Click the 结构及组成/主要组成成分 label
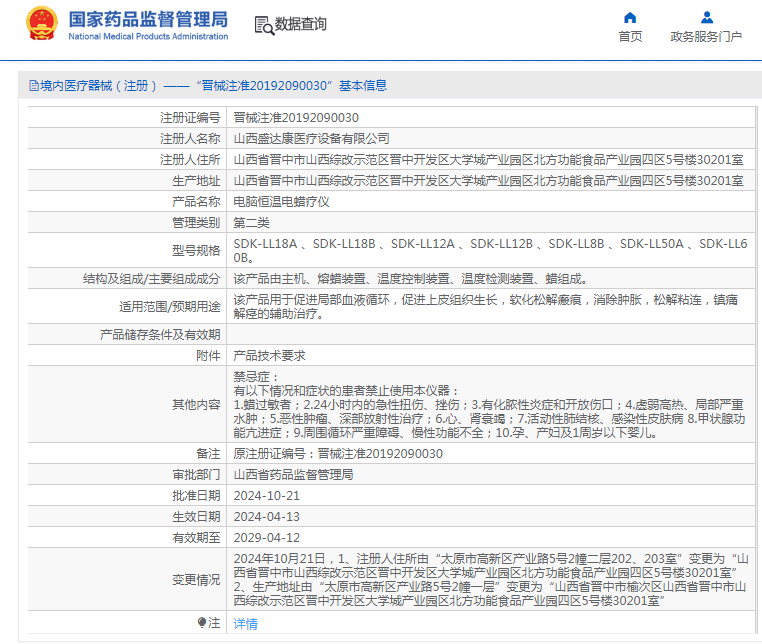The image size is (762, 644). click(151, 279)
